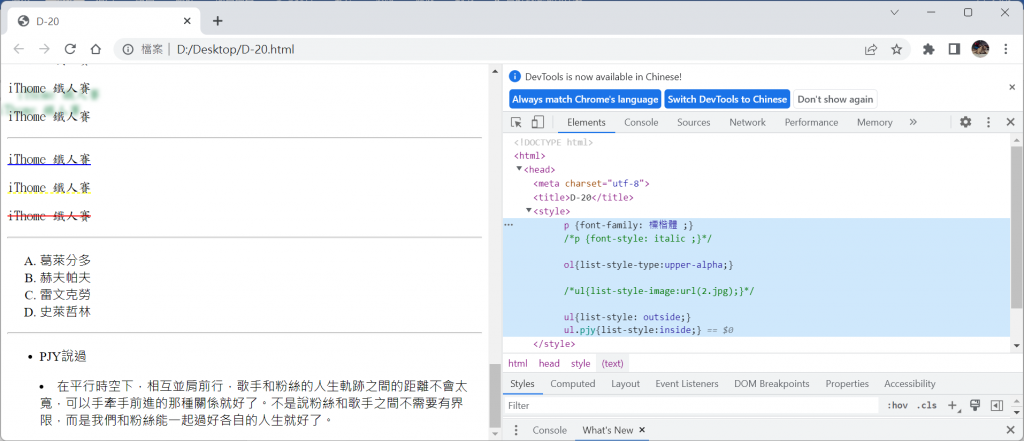
Task: Click the New Style Rule plus icon
Action: click(x=952, y=406)
